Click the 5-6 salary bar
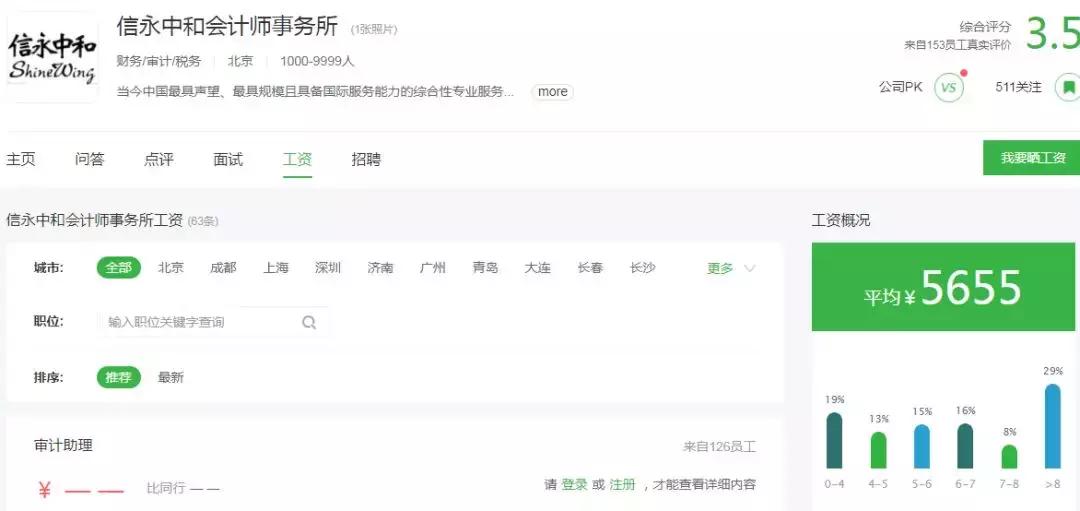 coord(922,446)
